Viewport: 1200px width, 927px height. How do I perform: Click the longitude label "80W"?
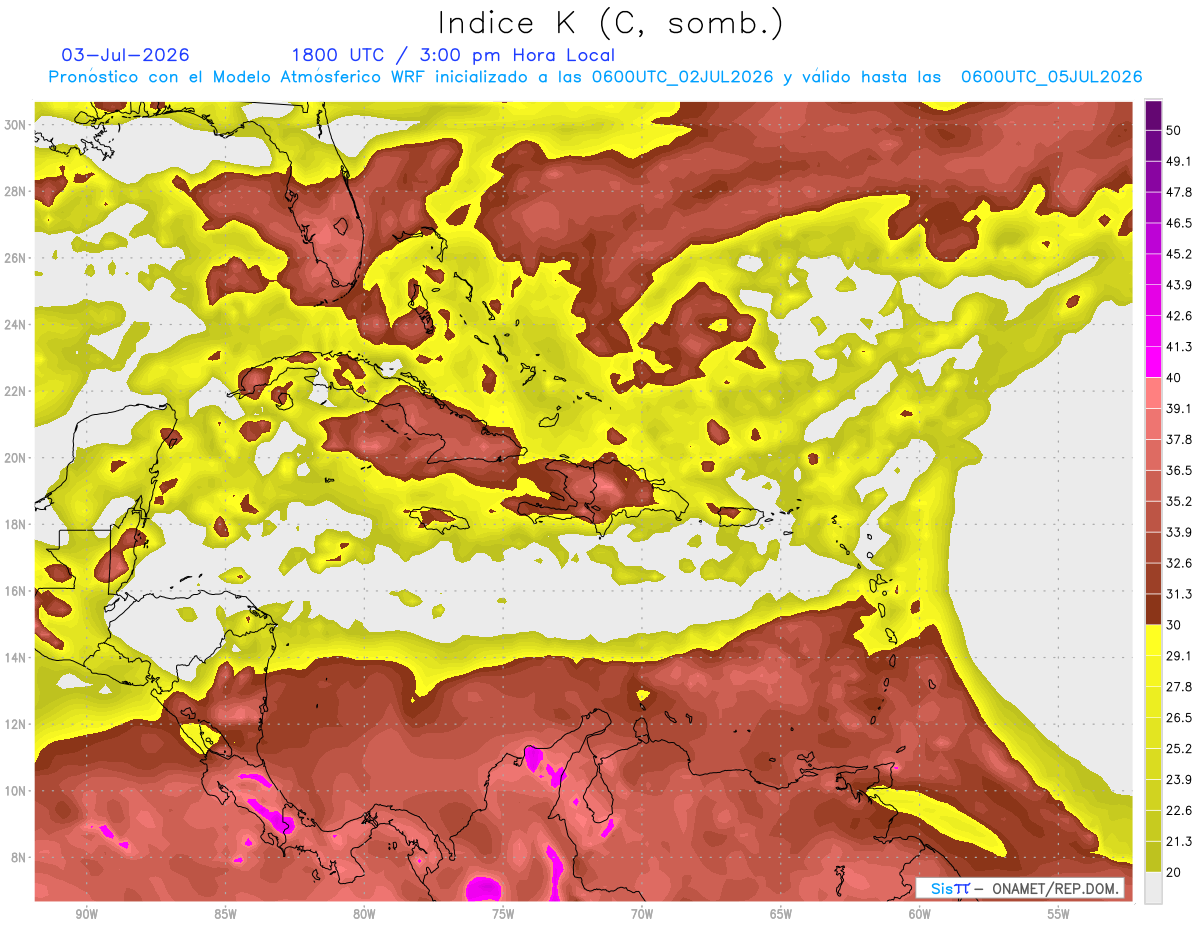(x=364, y=915)
